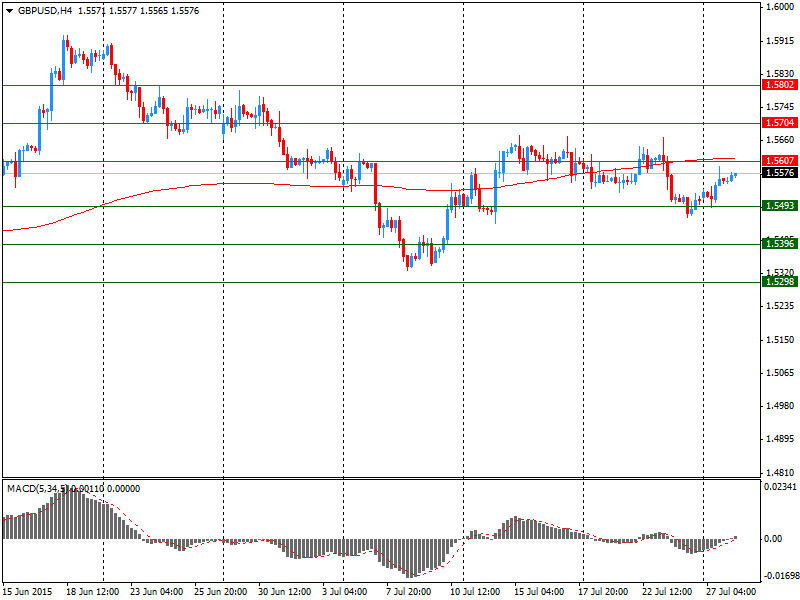Click the 1.5065 price scale value
This screenshot has height=600, width=800.
780,373
